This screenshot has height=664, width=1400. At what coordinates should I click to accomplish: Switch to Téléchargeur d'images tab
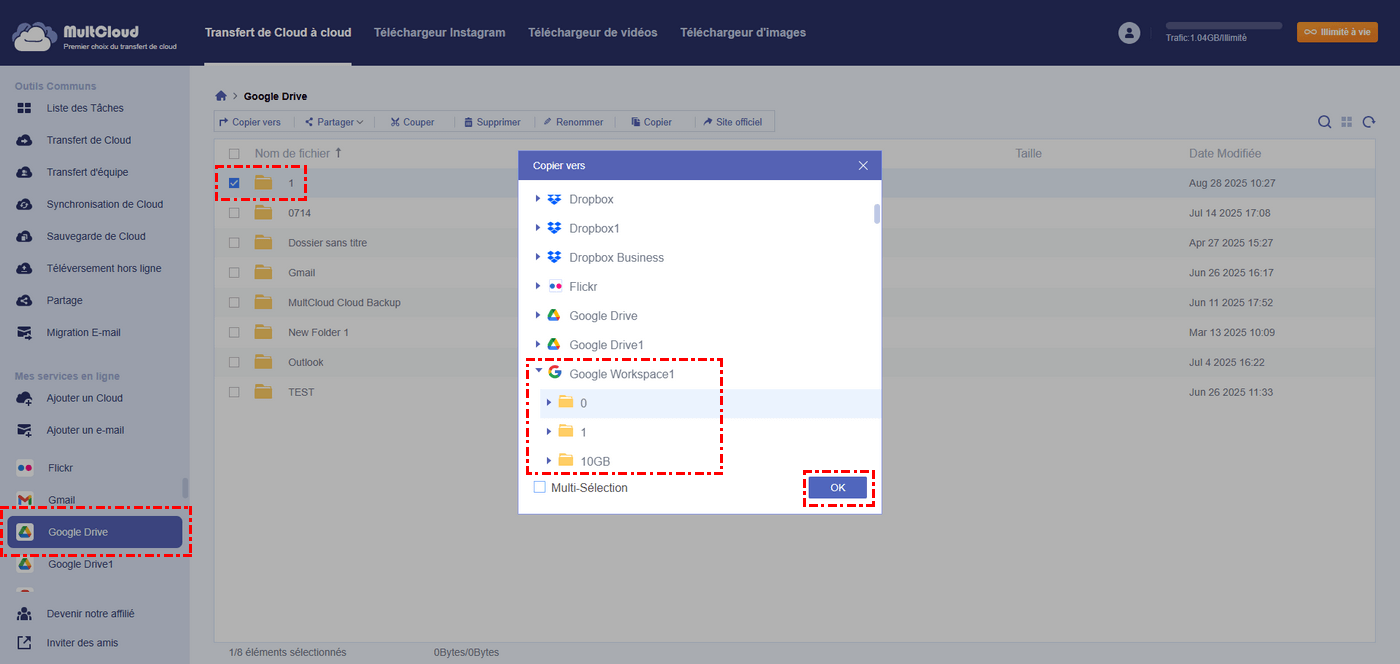tap(743, 33)
